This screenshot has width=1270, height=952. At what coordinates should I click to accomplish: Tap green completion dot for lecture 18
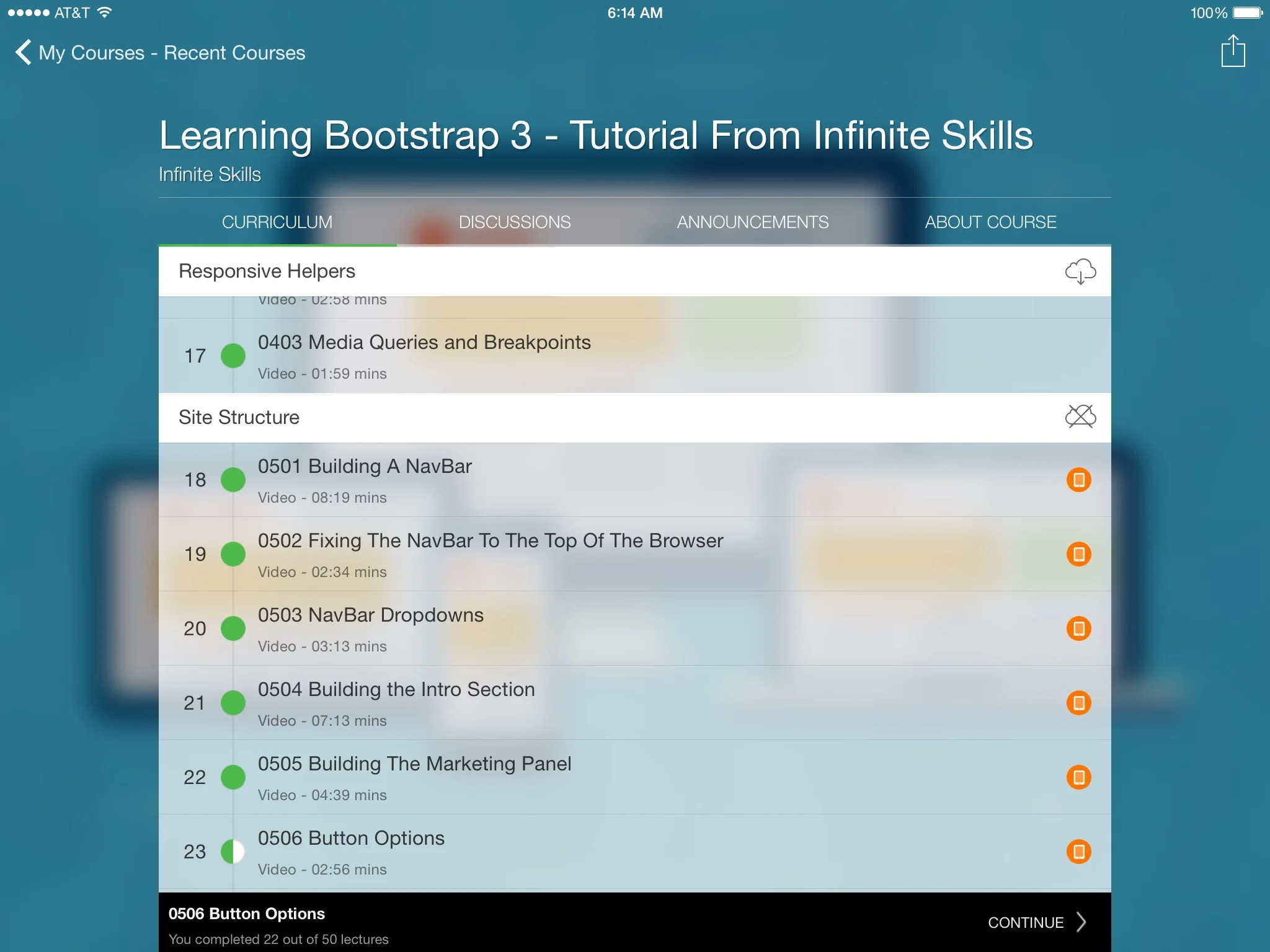point(233,480)
